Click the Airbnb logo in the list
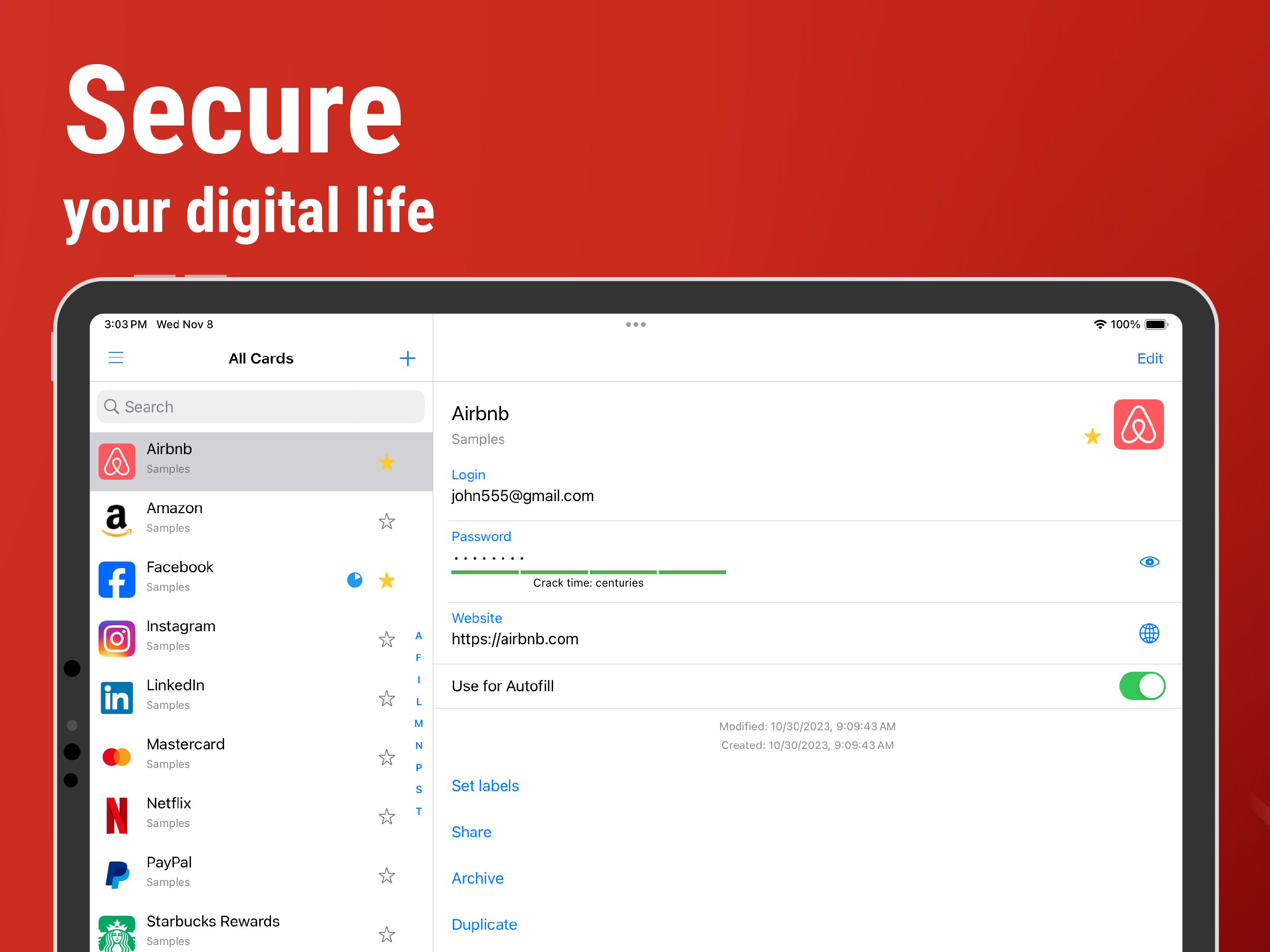Screen dimensions: 1270x952 [x=117, y=461]
